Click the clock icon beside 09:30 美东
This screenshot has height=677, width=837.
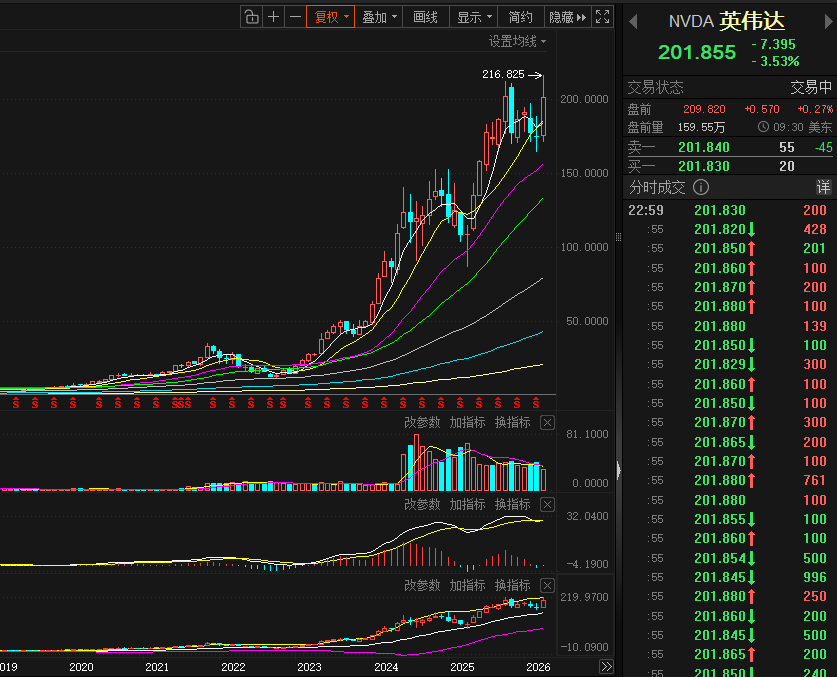coord(763,127)
